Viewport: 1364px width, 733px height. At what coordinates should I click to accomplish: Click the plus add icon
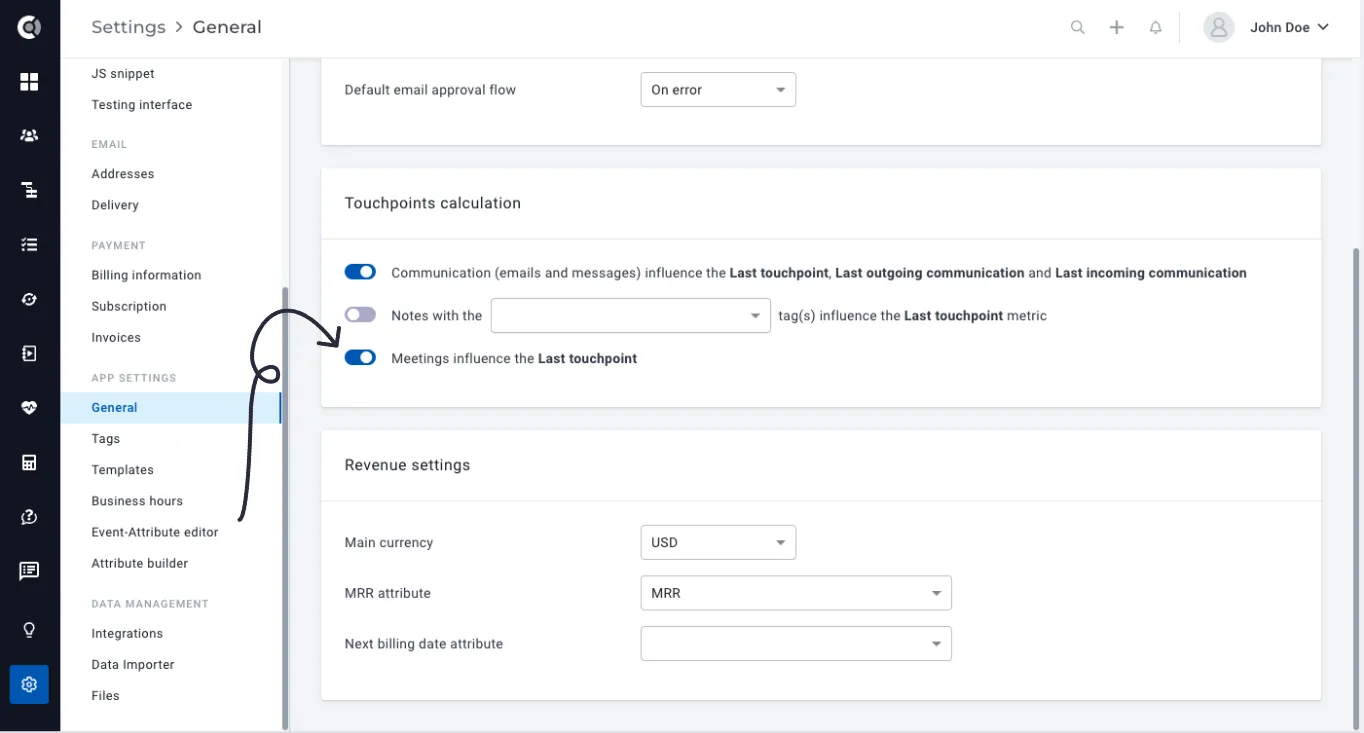pyautogui.click(x=1117, y=28)
